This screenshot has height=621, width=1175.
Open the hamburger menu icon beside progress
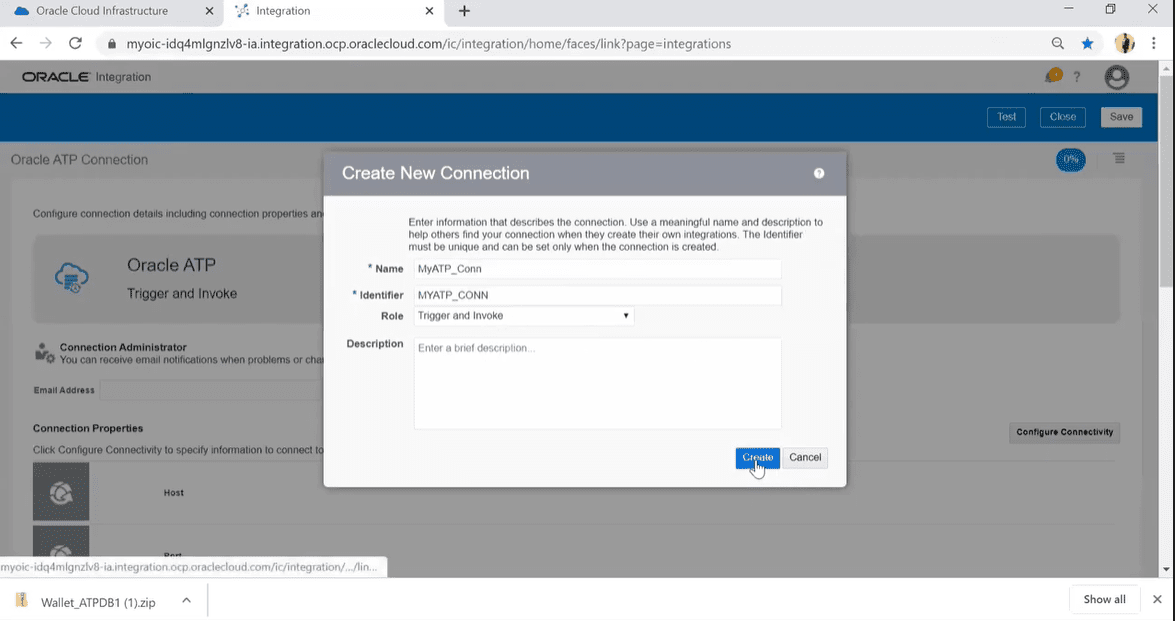tap(1119, 159)
